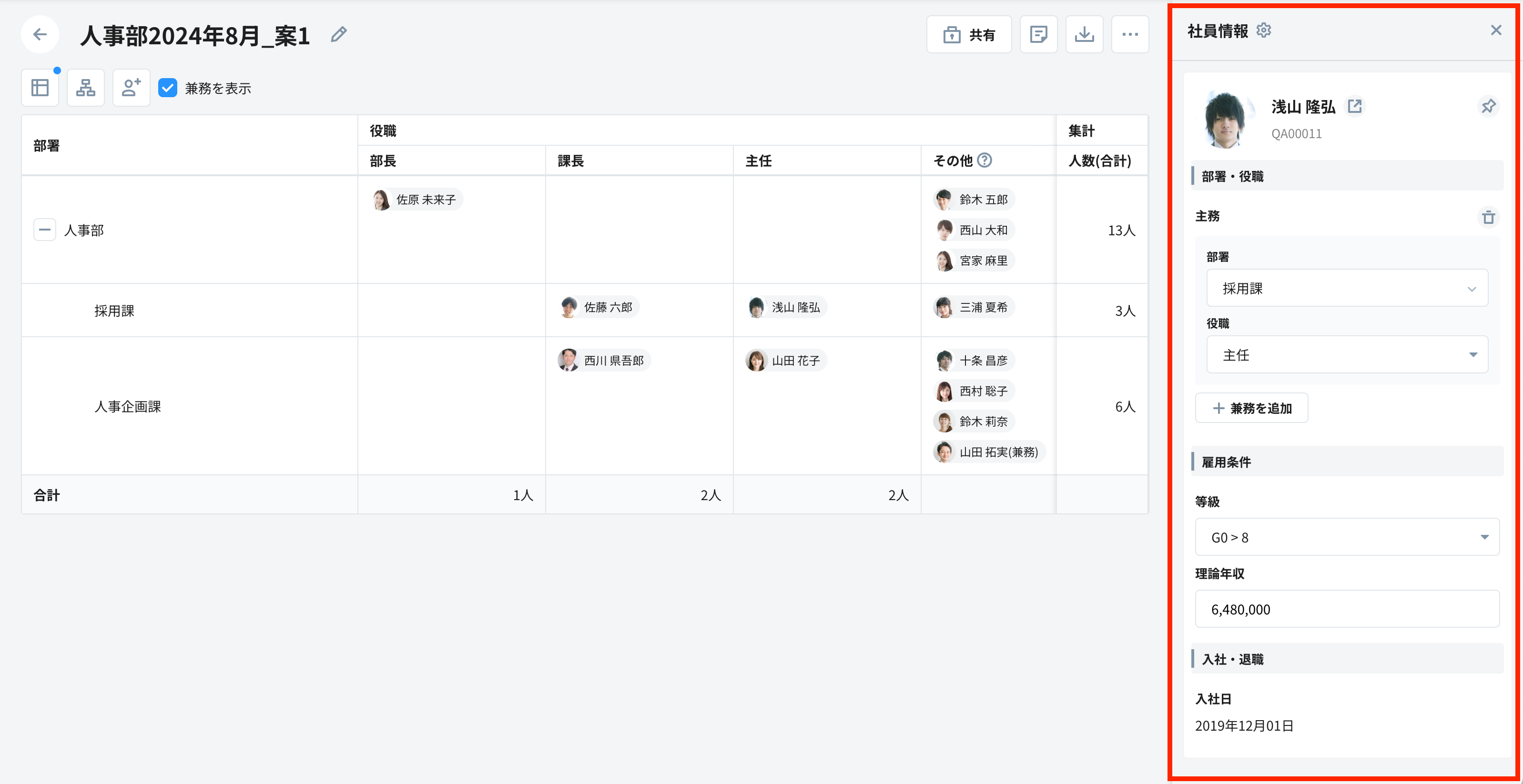The width and height of the screenshot is (1523, 784).
Task: Open 浅山 隆弘 profile via the external link icon
Action: (x=1354, y=106)
